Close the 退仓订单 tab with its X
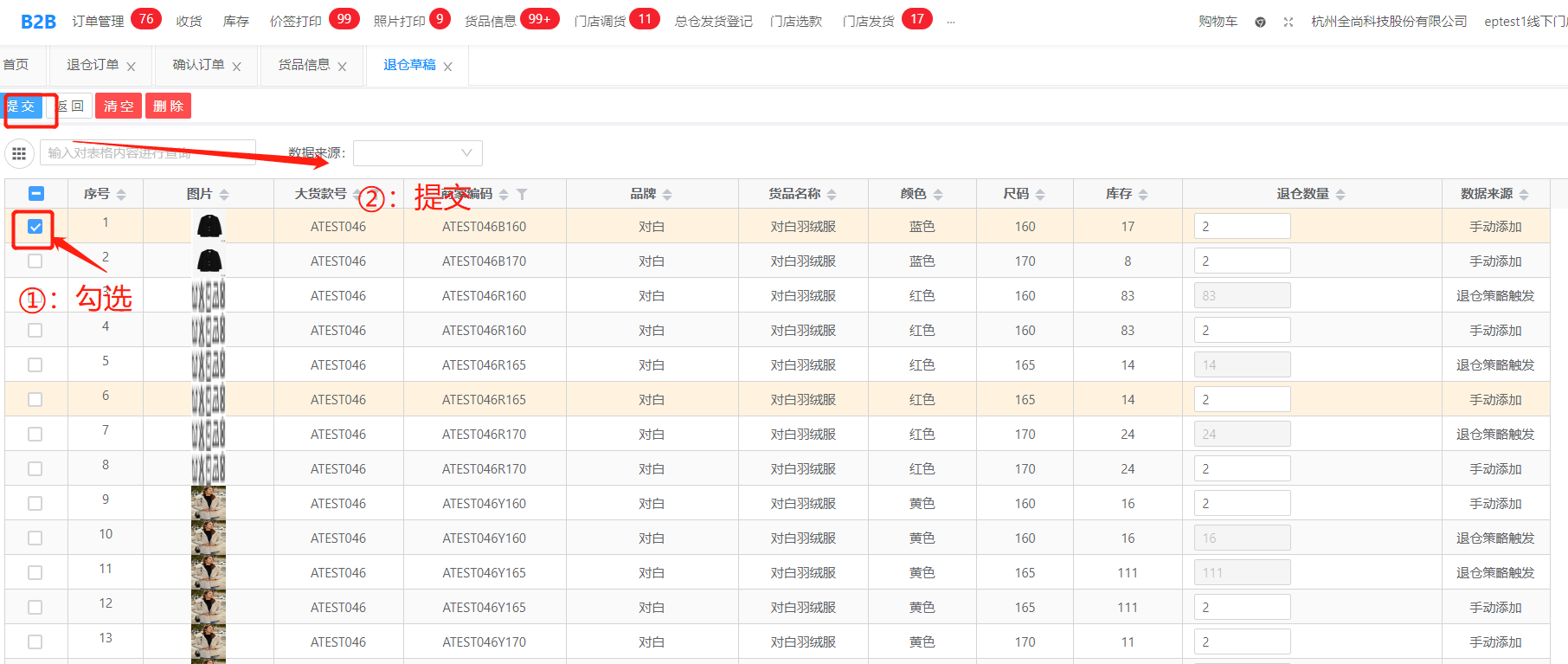 132,67
